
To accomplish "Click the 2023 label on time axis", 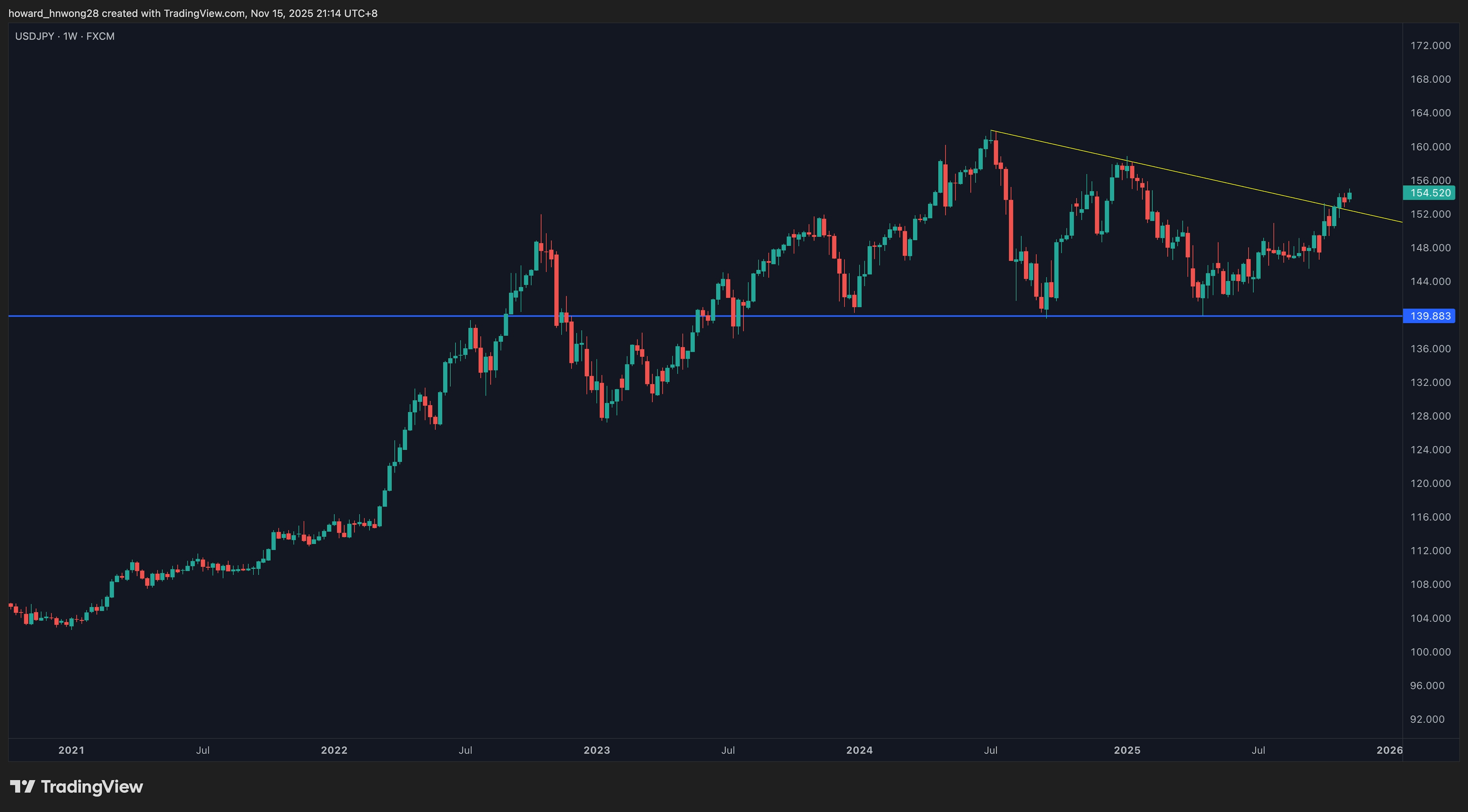I will (x=597, y=750).
